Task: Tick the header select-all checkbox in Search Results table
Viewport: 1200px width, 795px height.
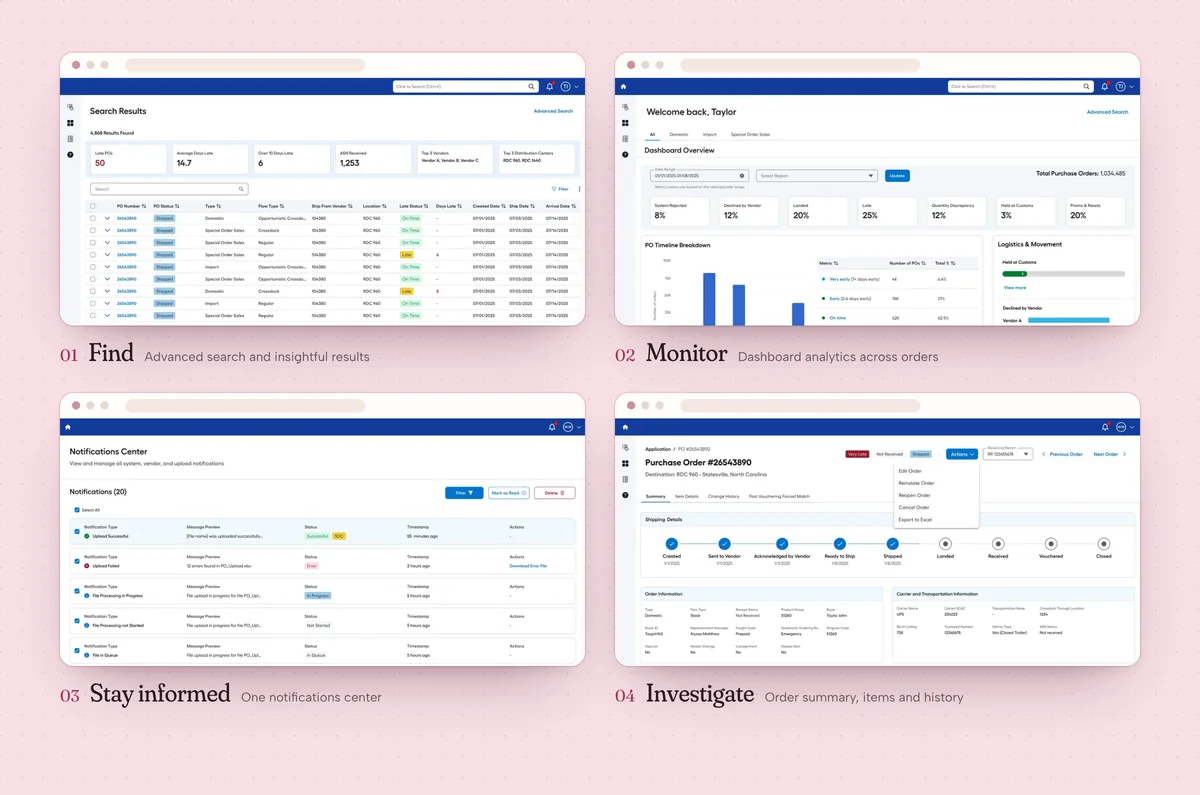Action: point(93,206)
